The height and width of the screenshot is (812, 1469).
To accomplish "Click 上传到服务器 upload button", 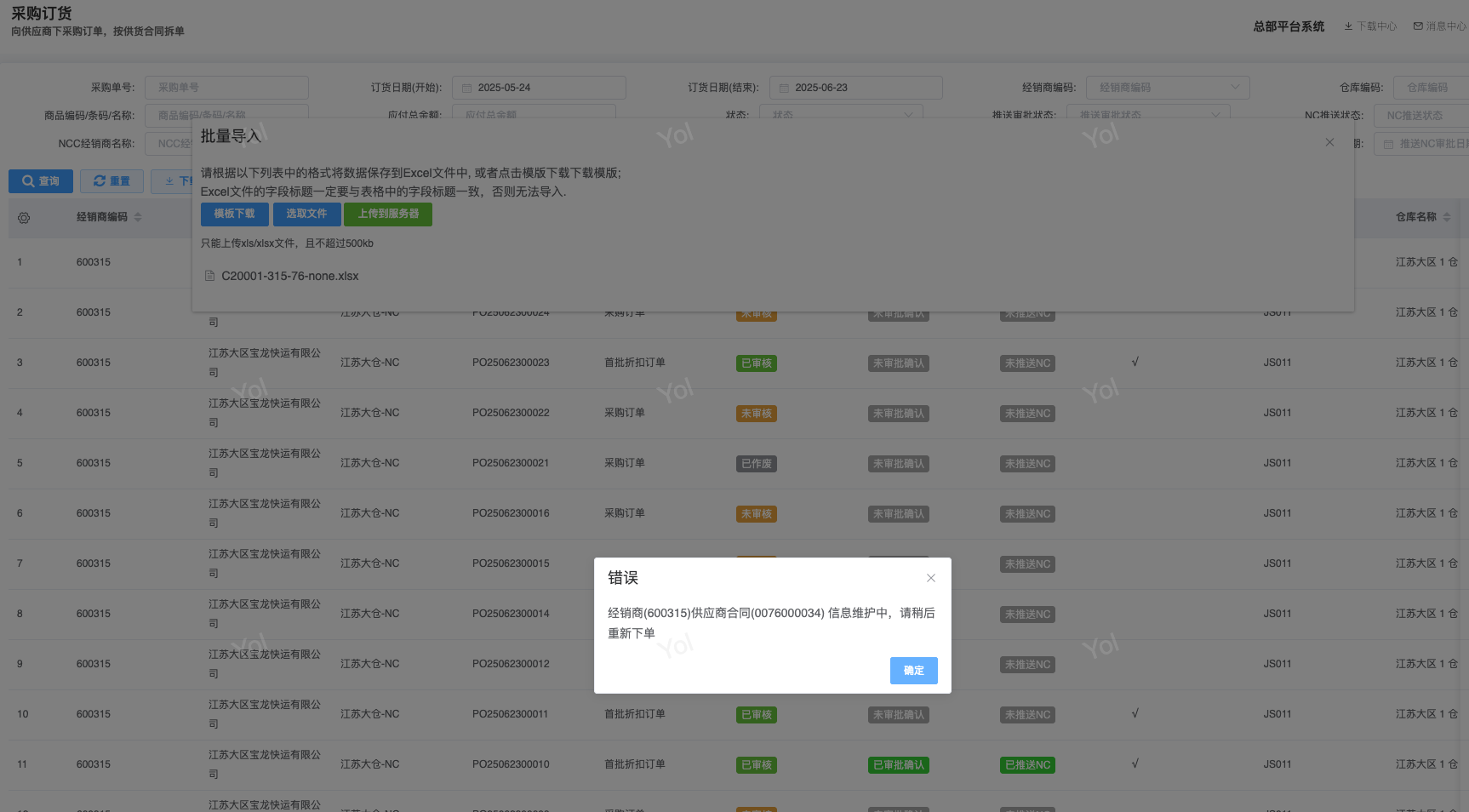I will pos(387,214).
